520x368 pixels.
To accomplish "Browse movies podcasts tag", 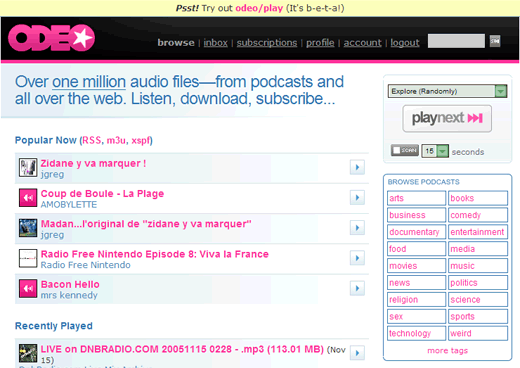I will (x=416, y=266).
